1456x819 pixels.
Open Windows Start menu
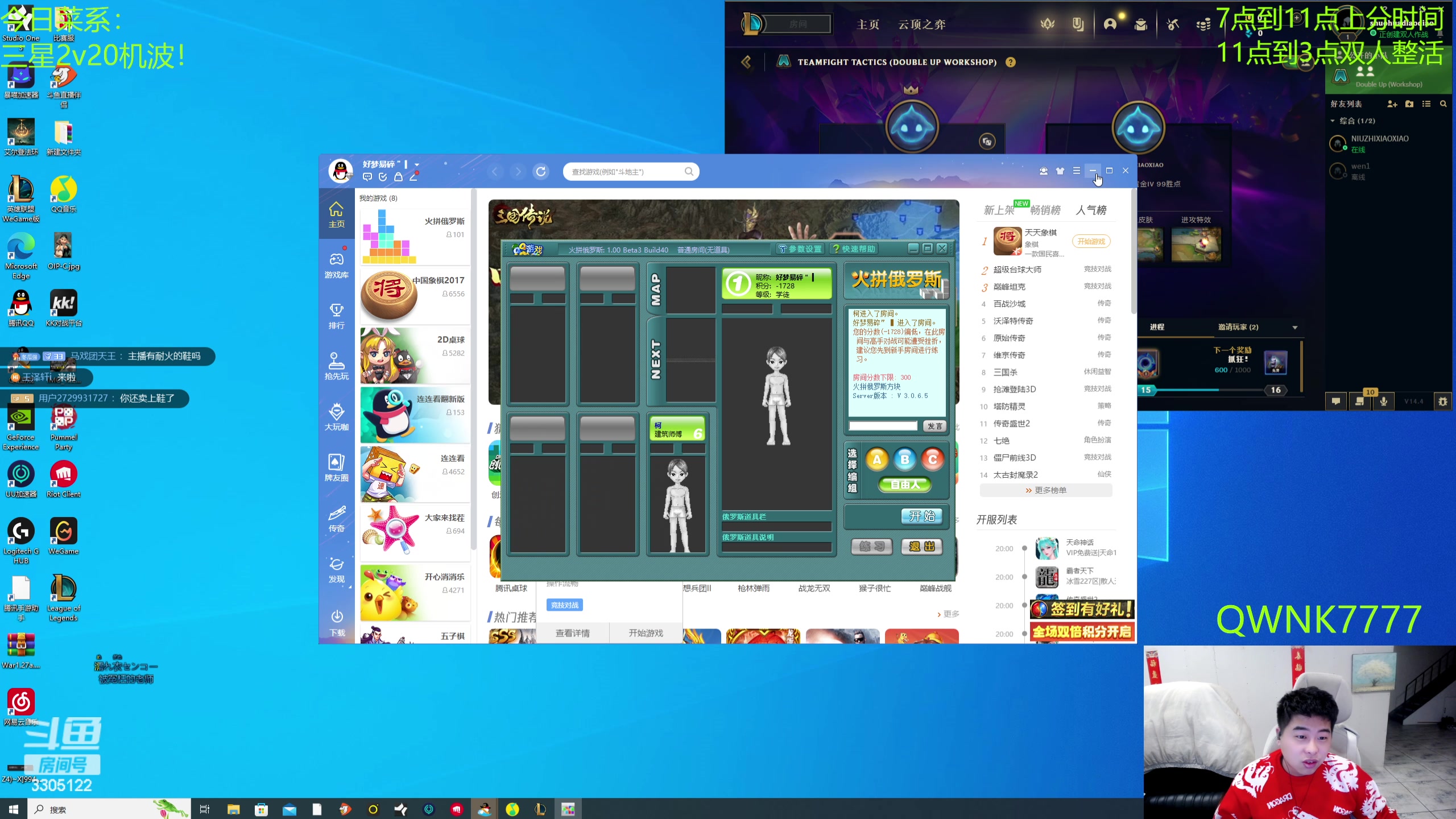pos(14,809)
